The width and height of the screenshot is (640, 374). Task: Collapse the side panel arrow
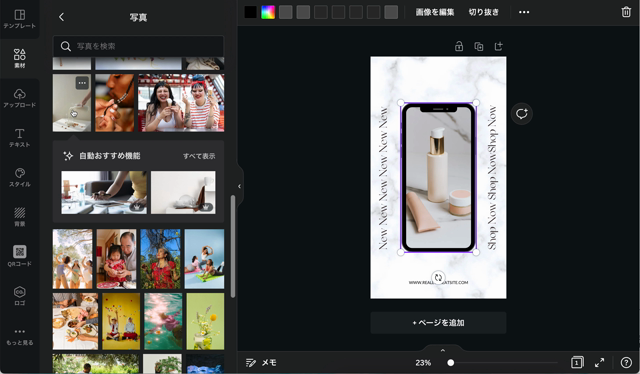coord(240,186)
